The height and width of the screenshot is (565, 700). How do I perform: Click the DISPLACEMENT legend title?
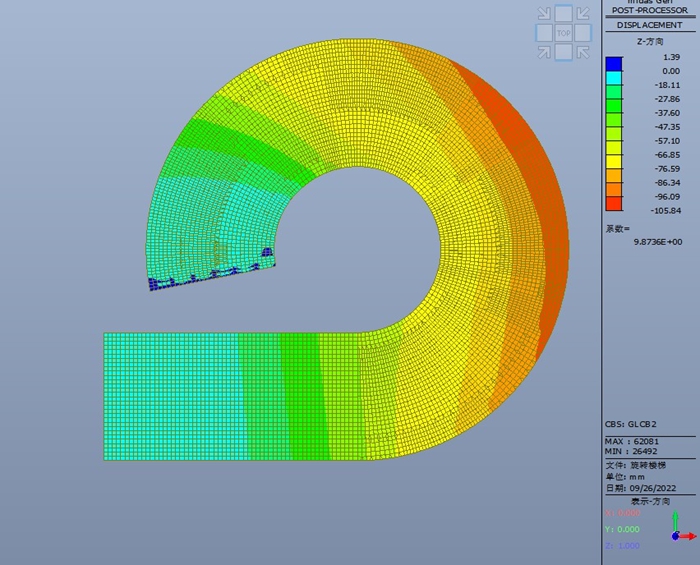650,25
